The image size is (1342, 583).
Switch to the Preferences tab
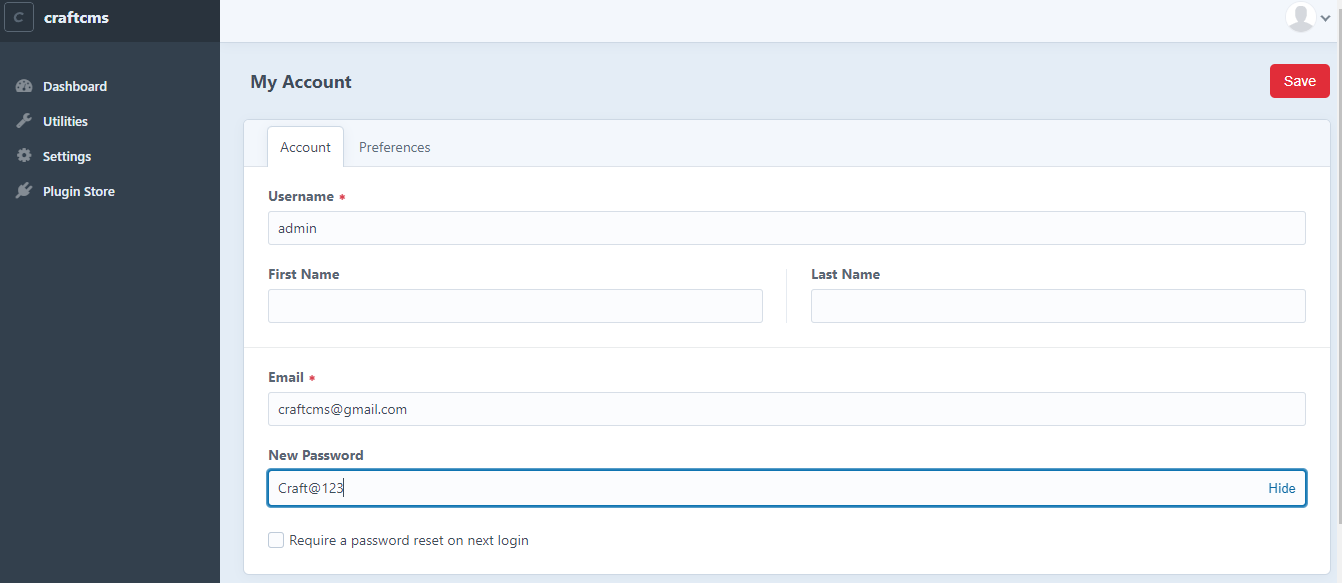(394, 147)
